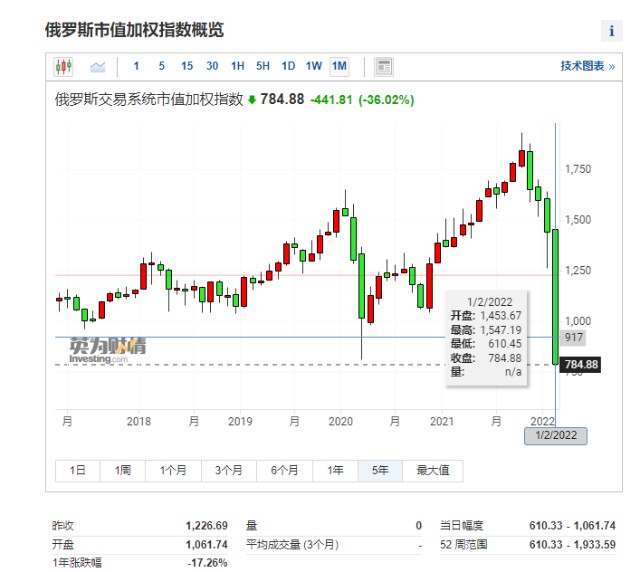Choose the 1H interval
The height and width of the screenshot is (572, 640).
237,67
